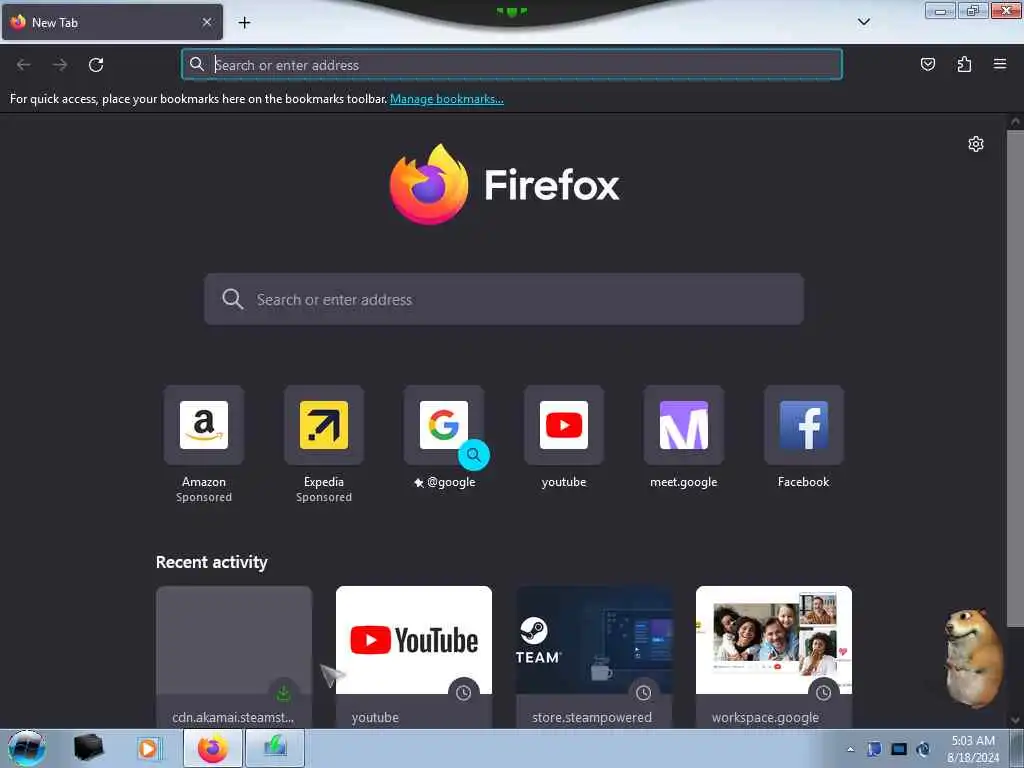Reload the current page

96,65
